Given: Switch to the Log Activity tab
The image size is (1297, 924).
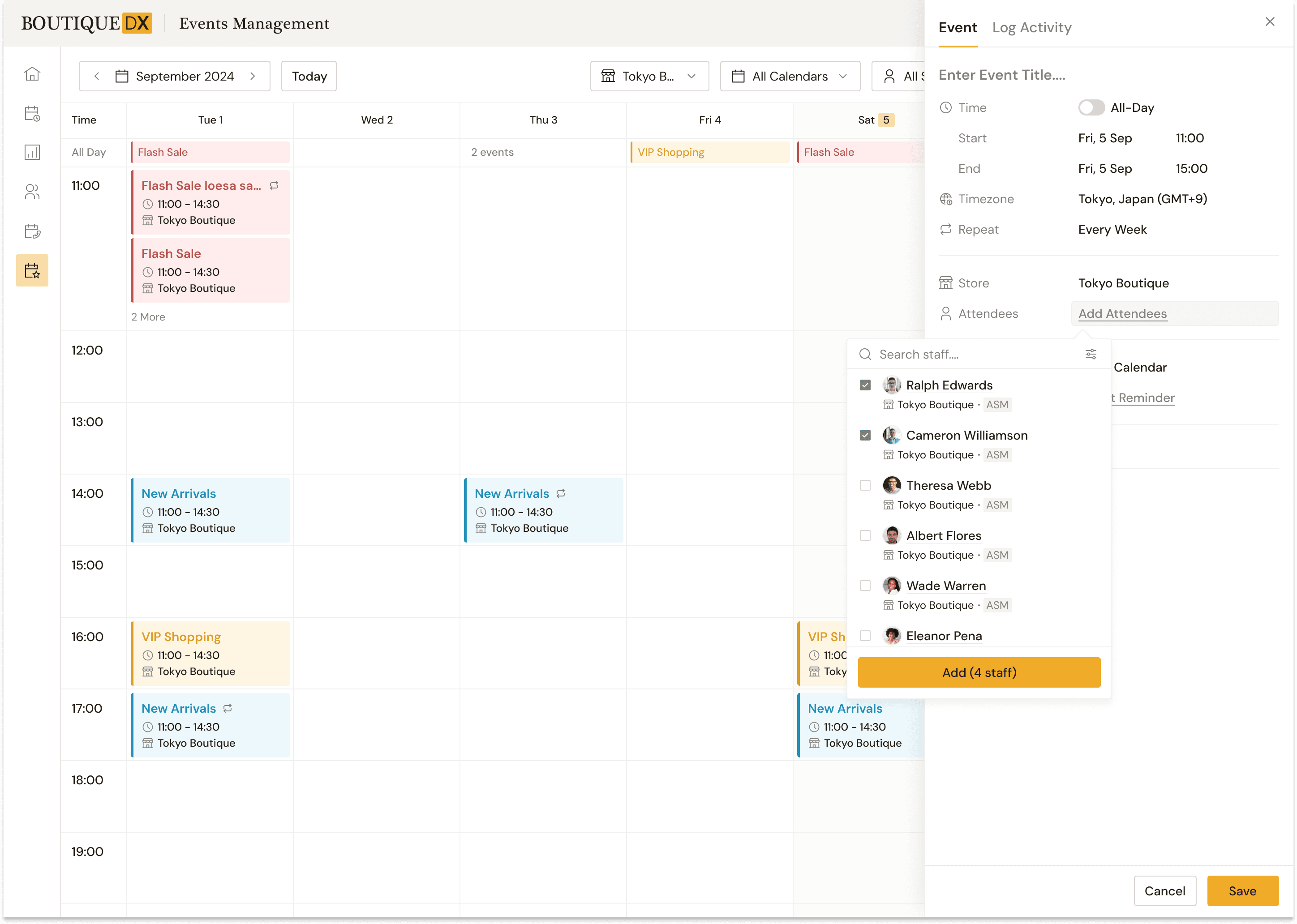Looking at the screenshot, I should [x=1031, y=27].
